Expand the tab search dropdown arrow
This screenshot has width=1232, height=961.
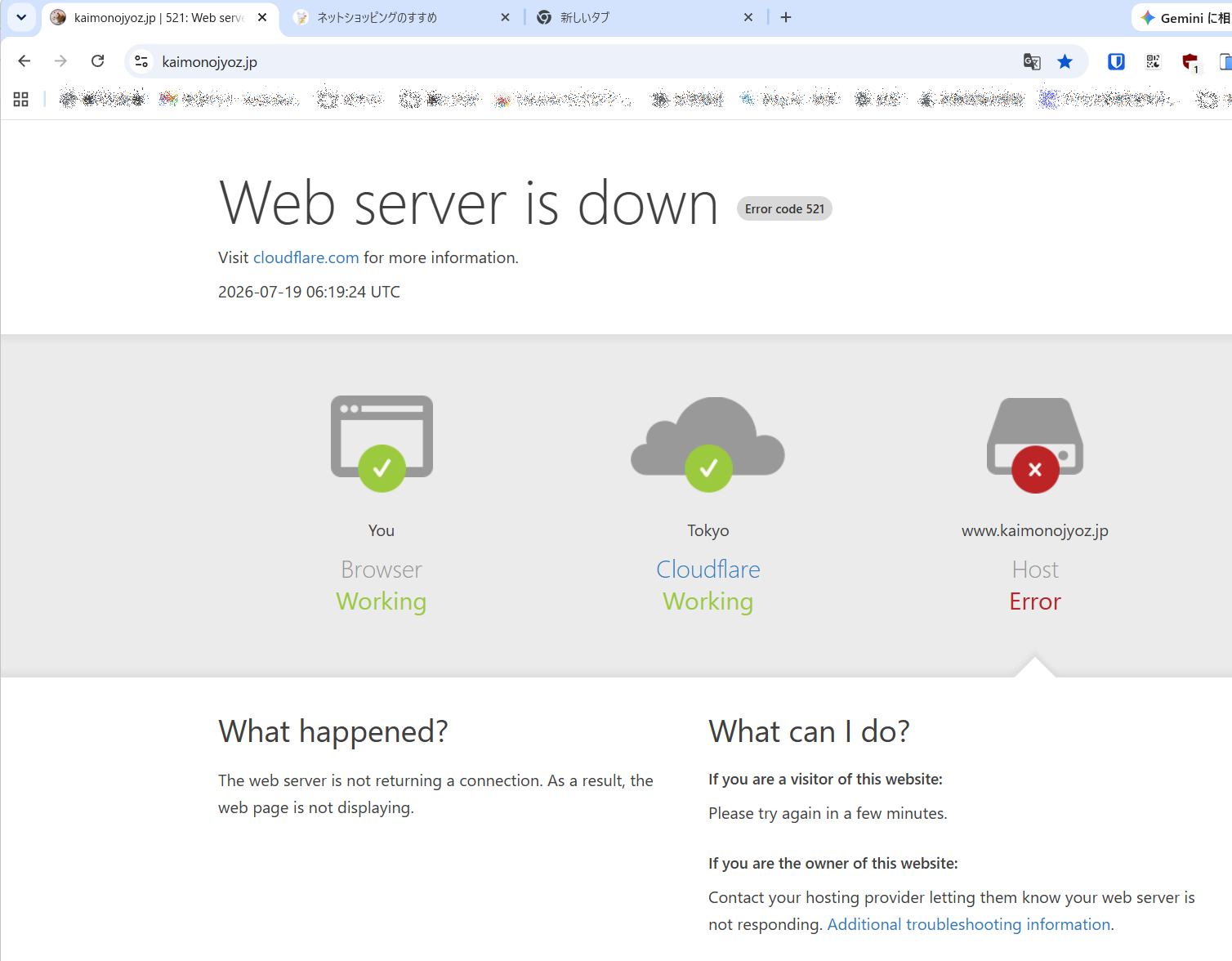(21, 17)
